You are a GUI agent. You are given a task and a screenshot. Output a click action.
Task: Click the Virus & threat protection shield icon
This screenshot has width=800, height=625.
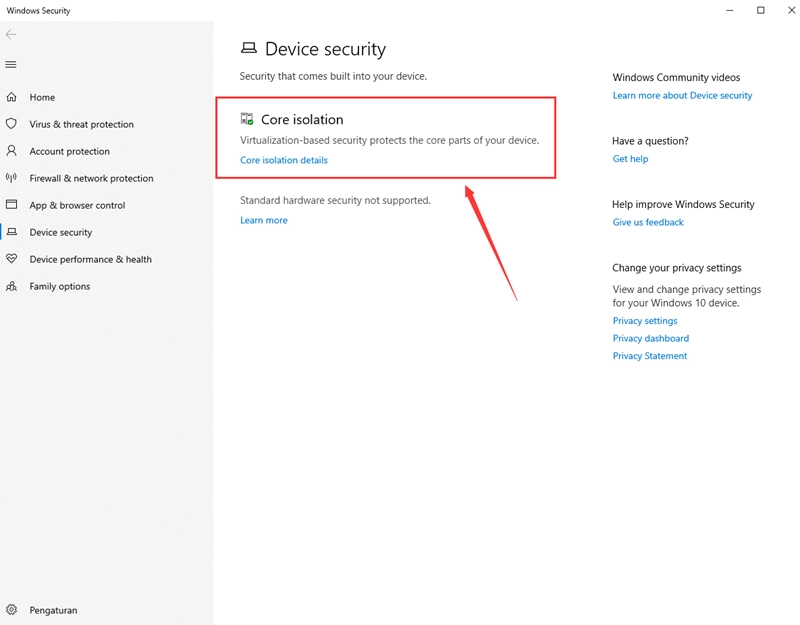(x=11, y=124)
